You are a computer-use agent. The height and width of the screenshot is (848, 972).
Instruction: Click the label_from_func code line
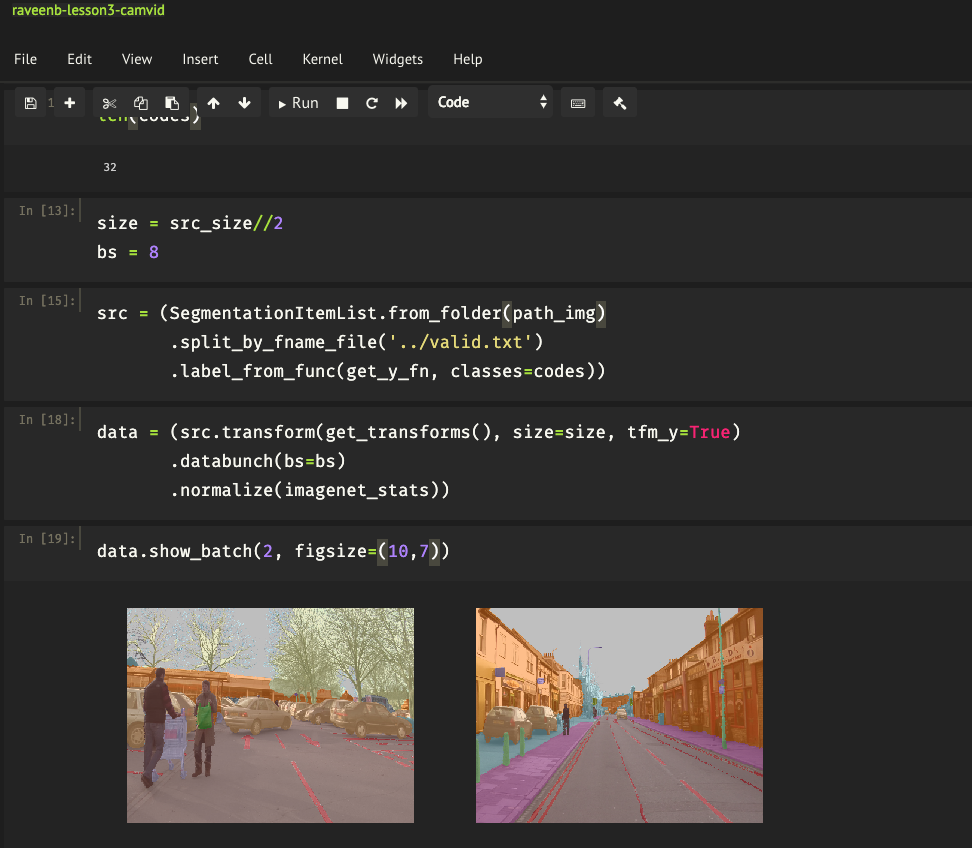[387, 371]
